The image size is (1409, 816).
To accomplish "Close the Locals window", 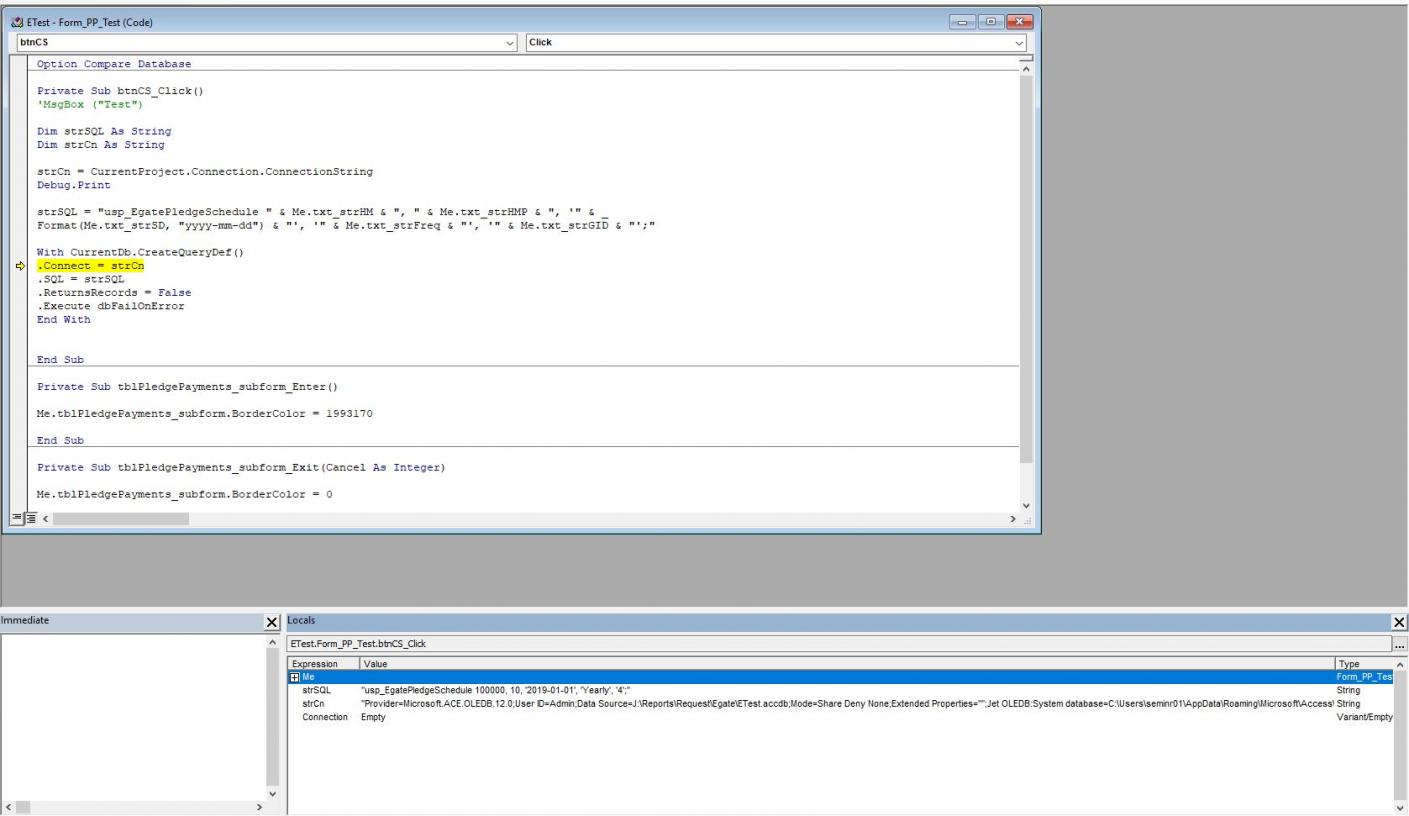I will pos(1399,622).
